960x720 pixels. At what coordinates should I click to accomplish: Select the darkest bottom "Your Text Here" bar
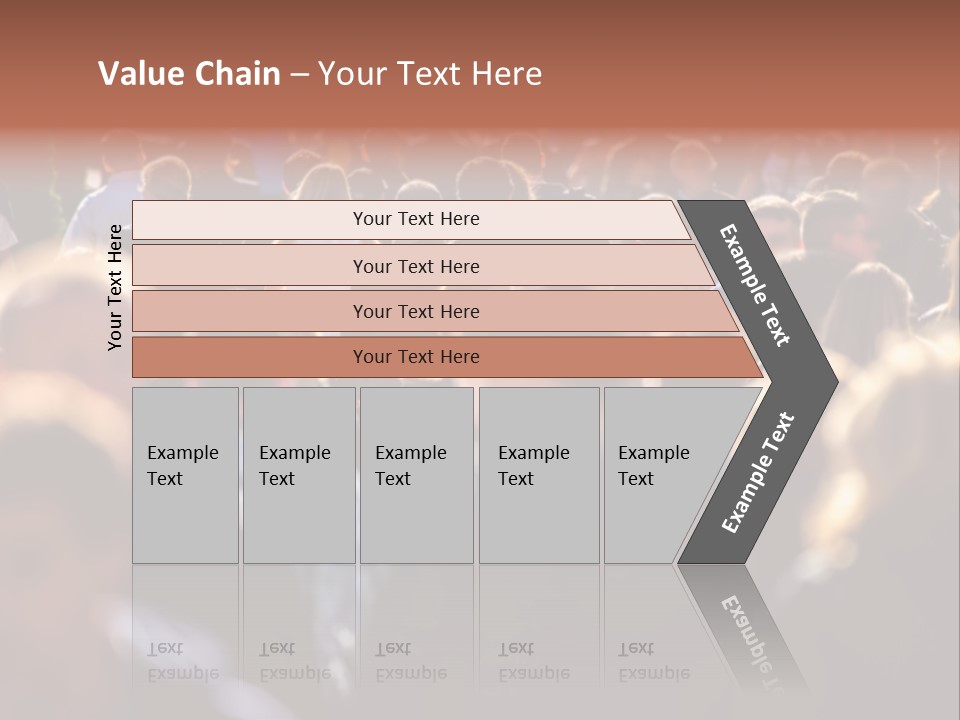pos(416,357)
